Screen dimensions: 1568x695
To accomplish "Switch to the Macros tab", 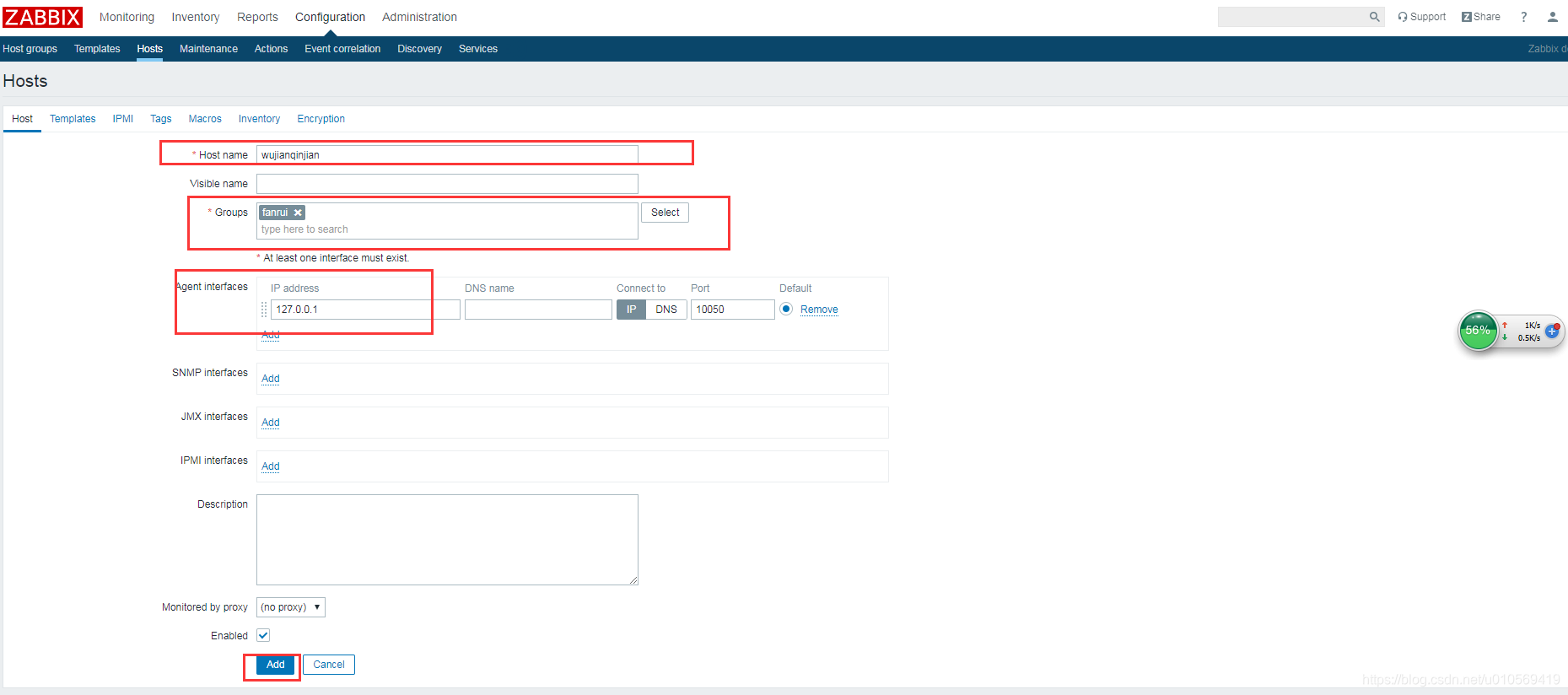I will (205, 119).
